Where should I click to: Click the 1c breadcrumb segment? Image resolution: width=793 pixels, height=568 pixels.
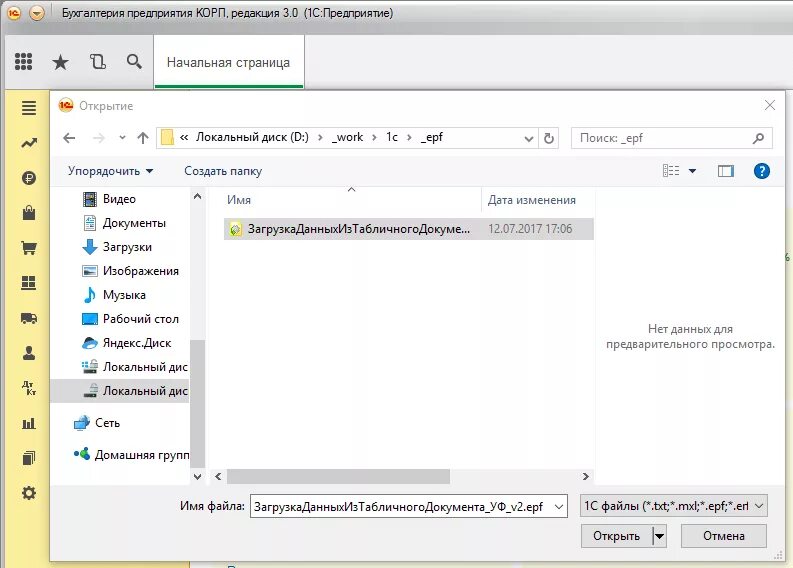(x=392, y=137)
